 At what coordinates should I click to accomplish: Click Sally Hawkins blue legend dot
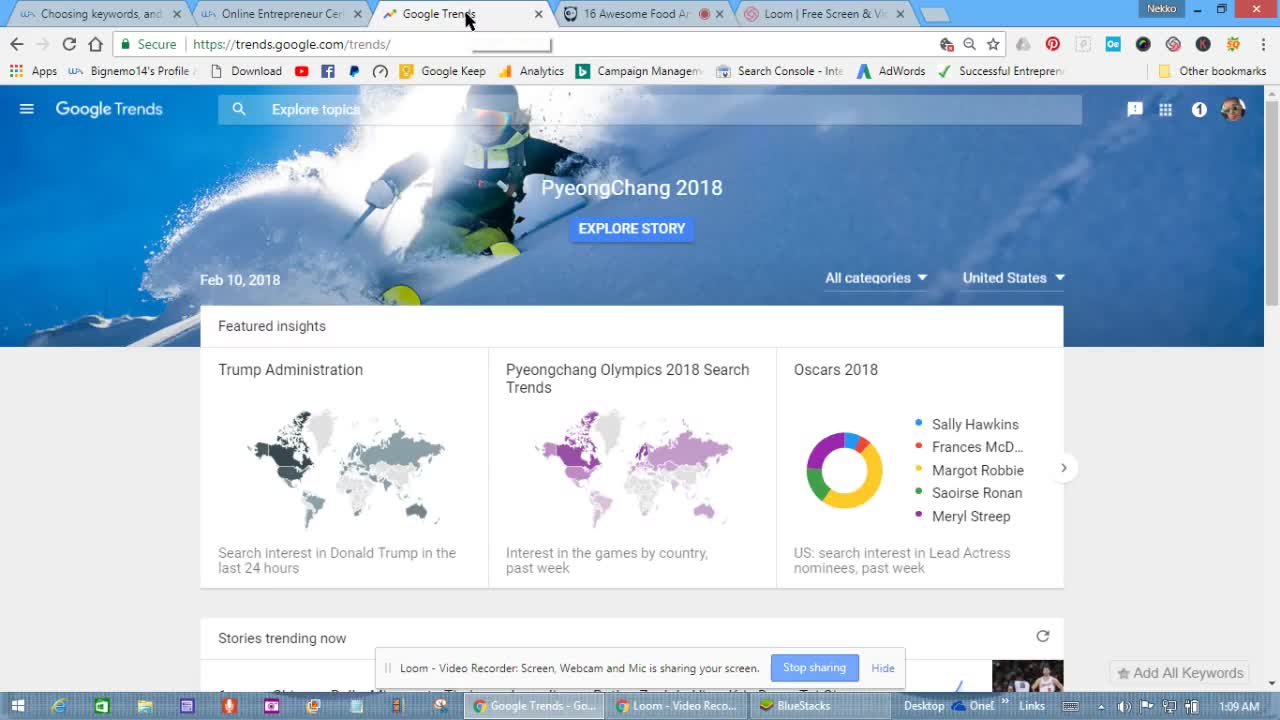click(919, 424)
